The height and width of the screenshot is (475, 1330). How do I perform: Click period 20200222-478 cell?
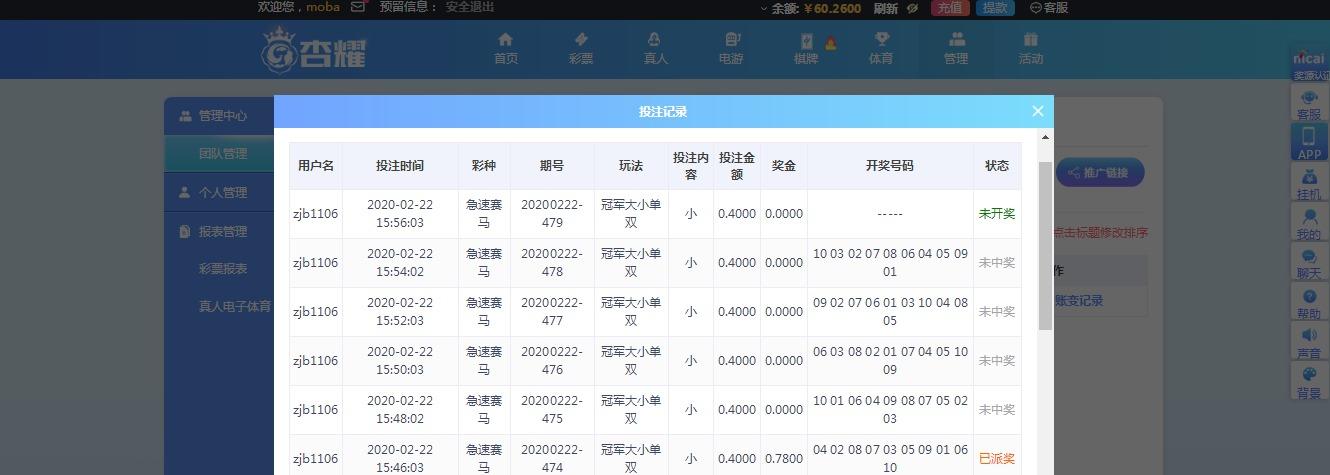551,263
